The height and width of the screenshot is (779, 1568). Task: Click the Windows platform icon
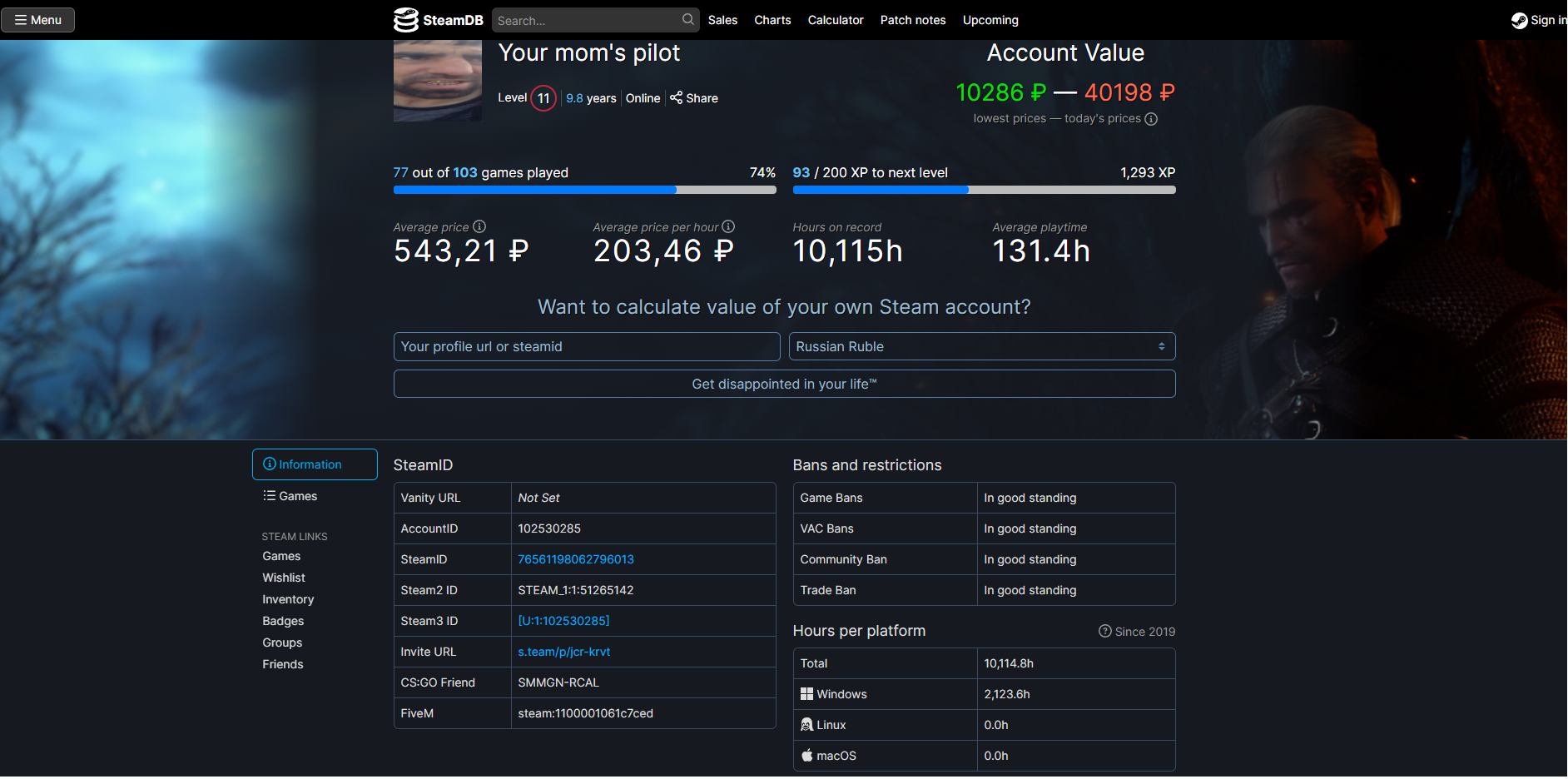pos(806,694)
